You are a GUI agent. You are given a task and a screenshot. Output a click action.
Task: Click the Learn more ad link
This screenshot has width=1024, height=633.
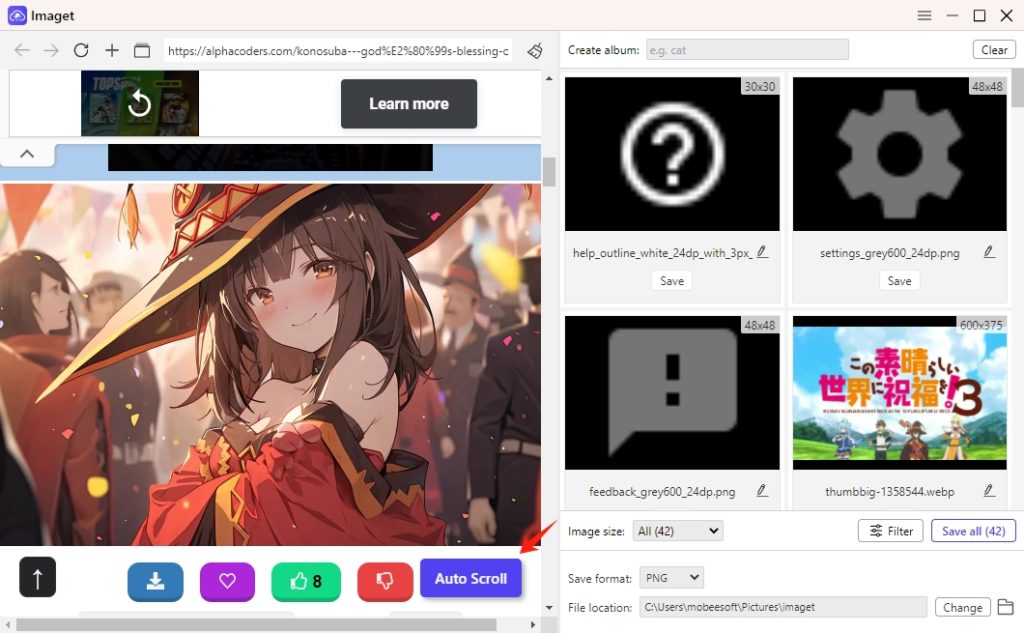click(x=408, y=103)
